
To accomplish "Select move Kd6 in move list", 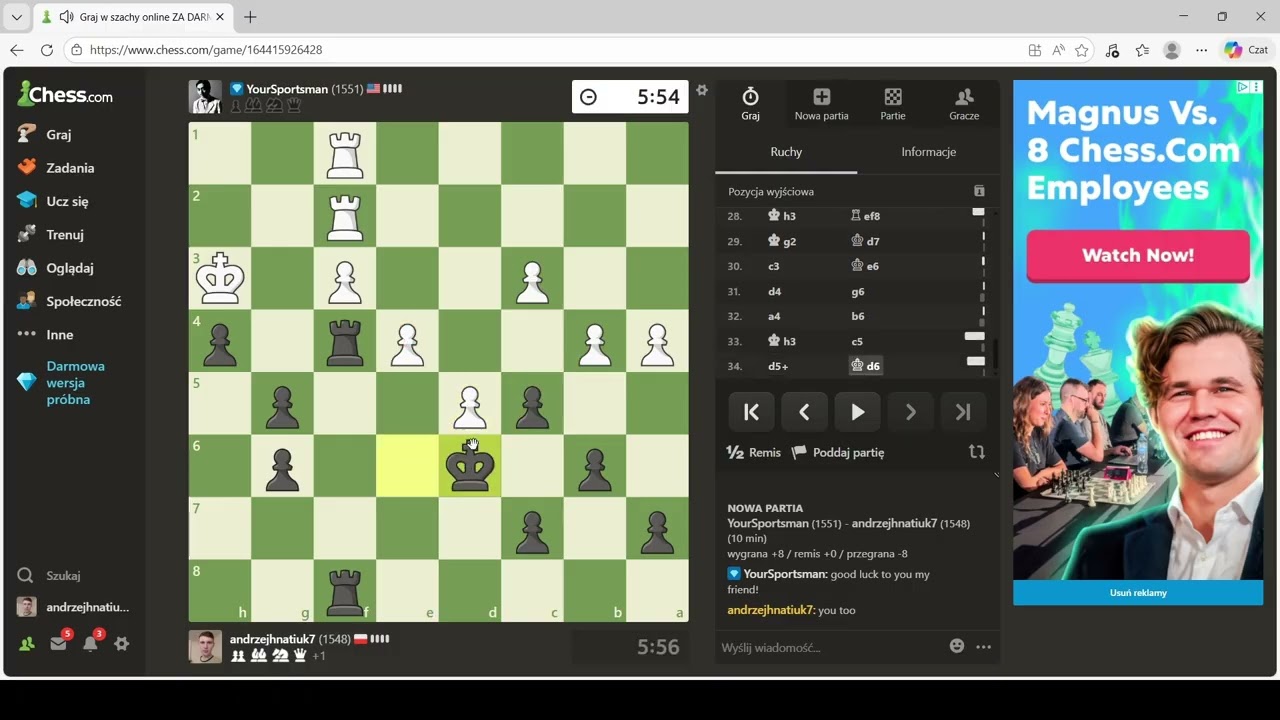I will click(x=865, y=366).
